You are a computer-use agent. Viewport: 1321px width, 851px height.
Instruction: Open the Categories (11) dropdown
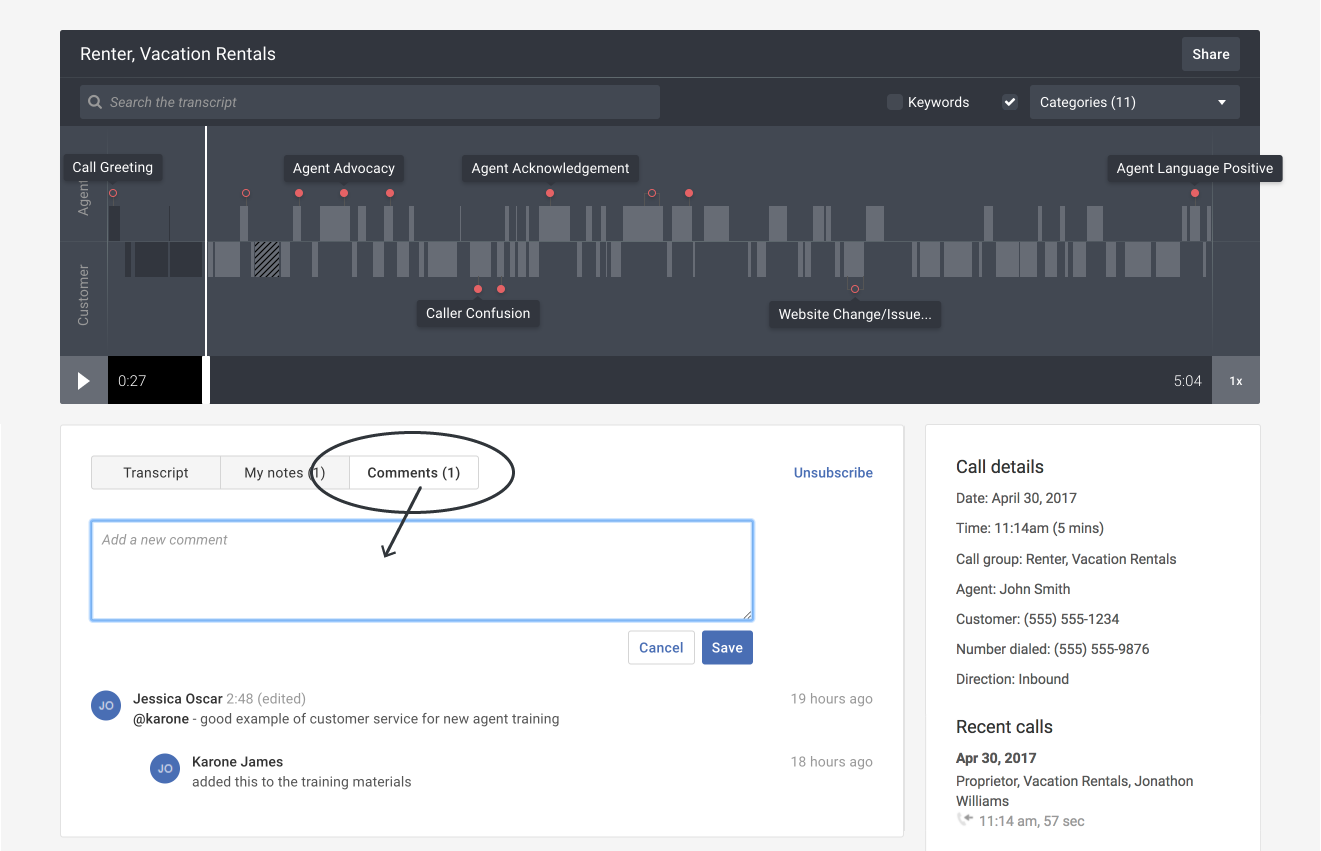1134,102
